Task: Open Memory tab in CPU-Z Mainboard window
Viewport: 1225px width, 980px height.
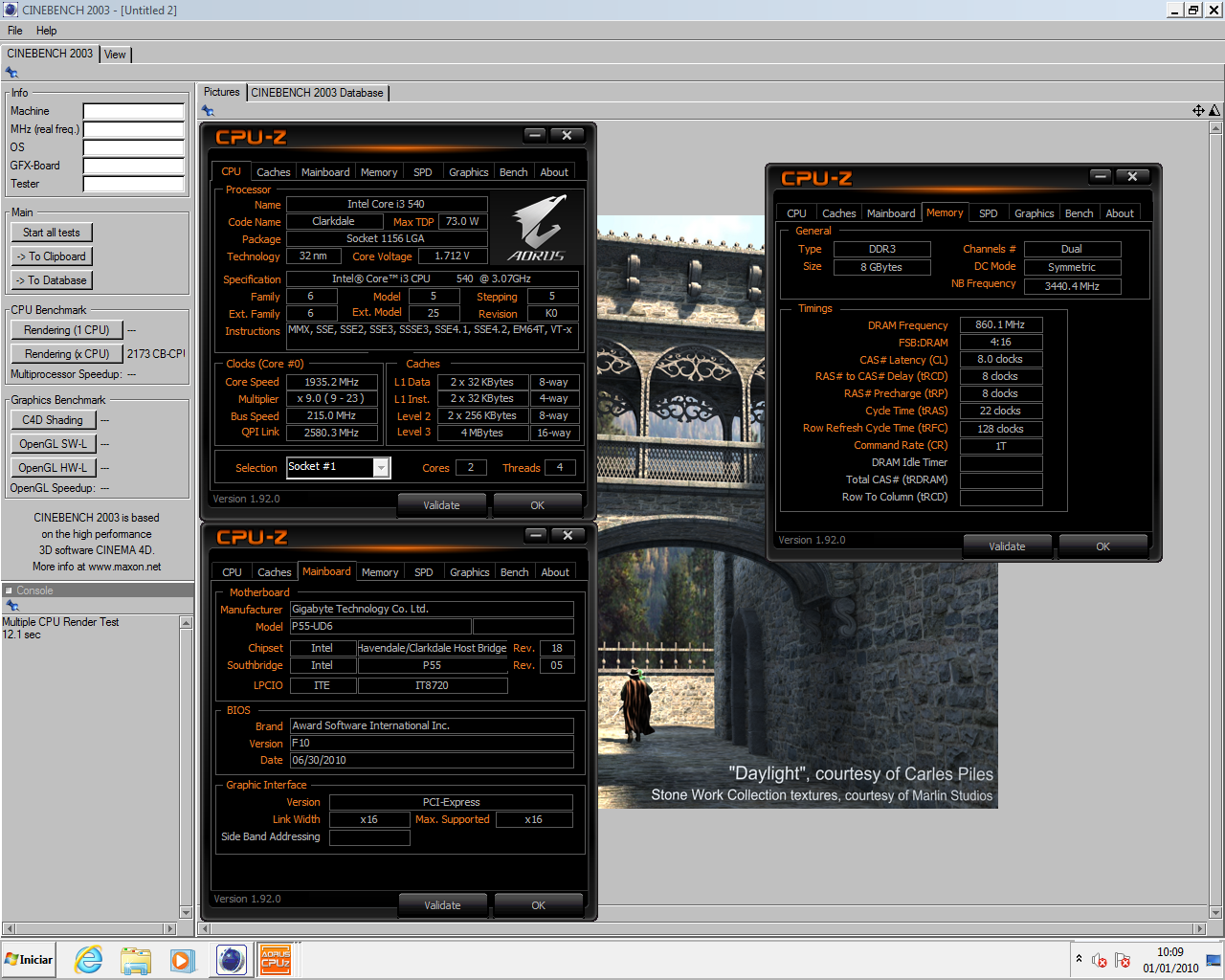Action: (x=380, y=572)
